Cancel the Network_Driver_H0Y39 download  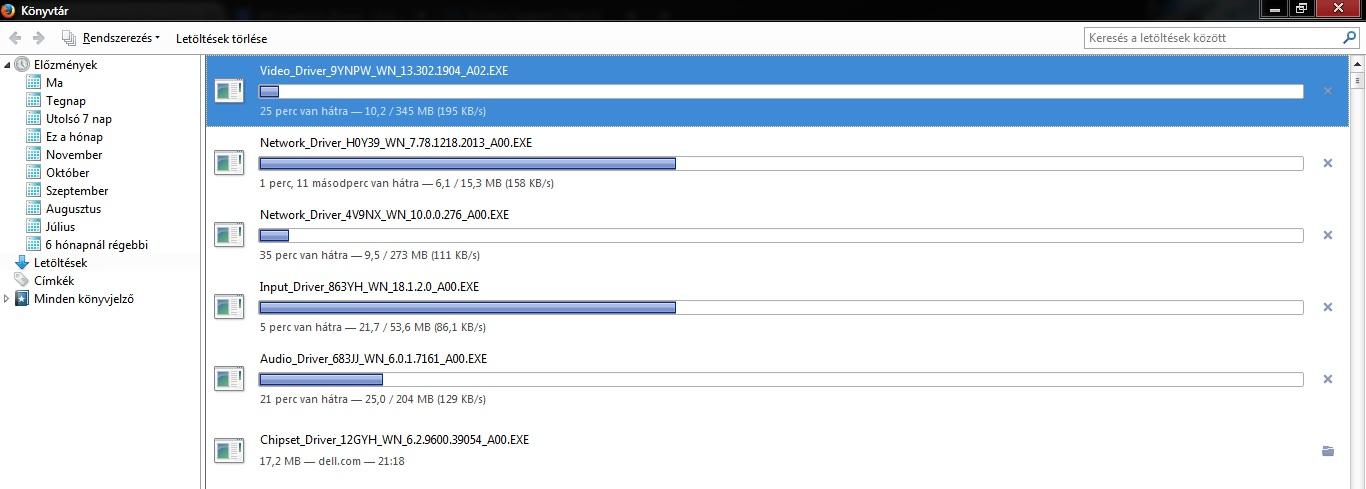pyautogui.click(x=1328, y=163)
